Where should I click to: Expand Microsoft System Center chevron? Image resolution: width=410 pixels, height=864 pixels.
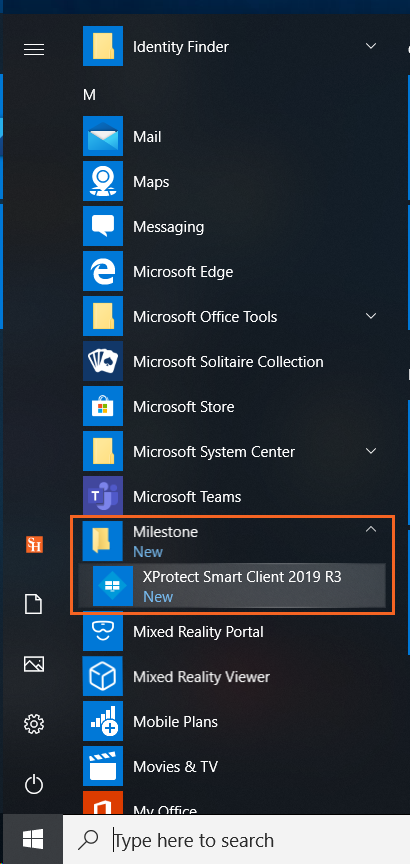pos(371,451)
